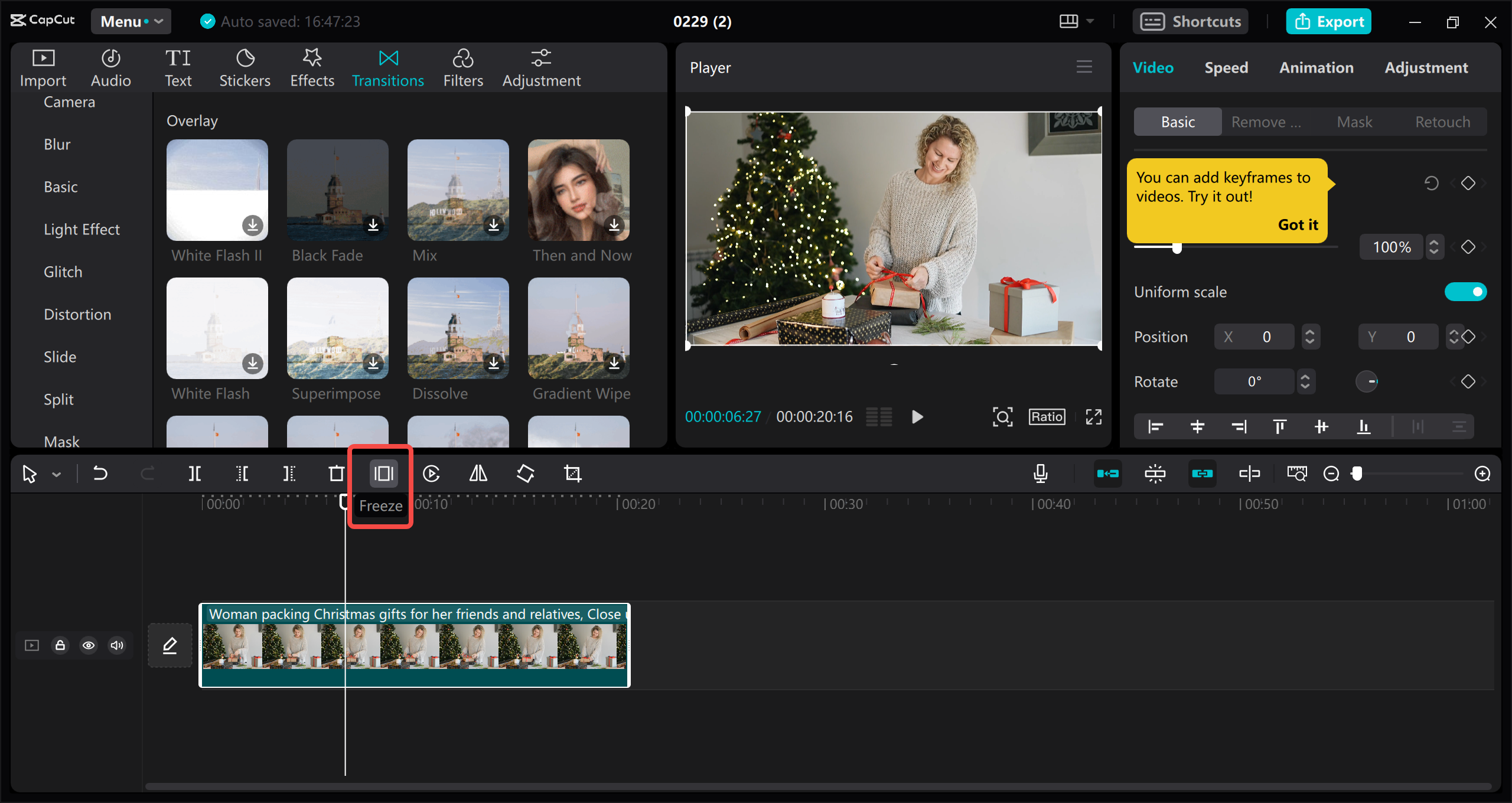The height and width of the screenshot is (803, 1512).
Task: Toggle Uniform scale switch in the Basic panel
Action: click(1465, 291)
